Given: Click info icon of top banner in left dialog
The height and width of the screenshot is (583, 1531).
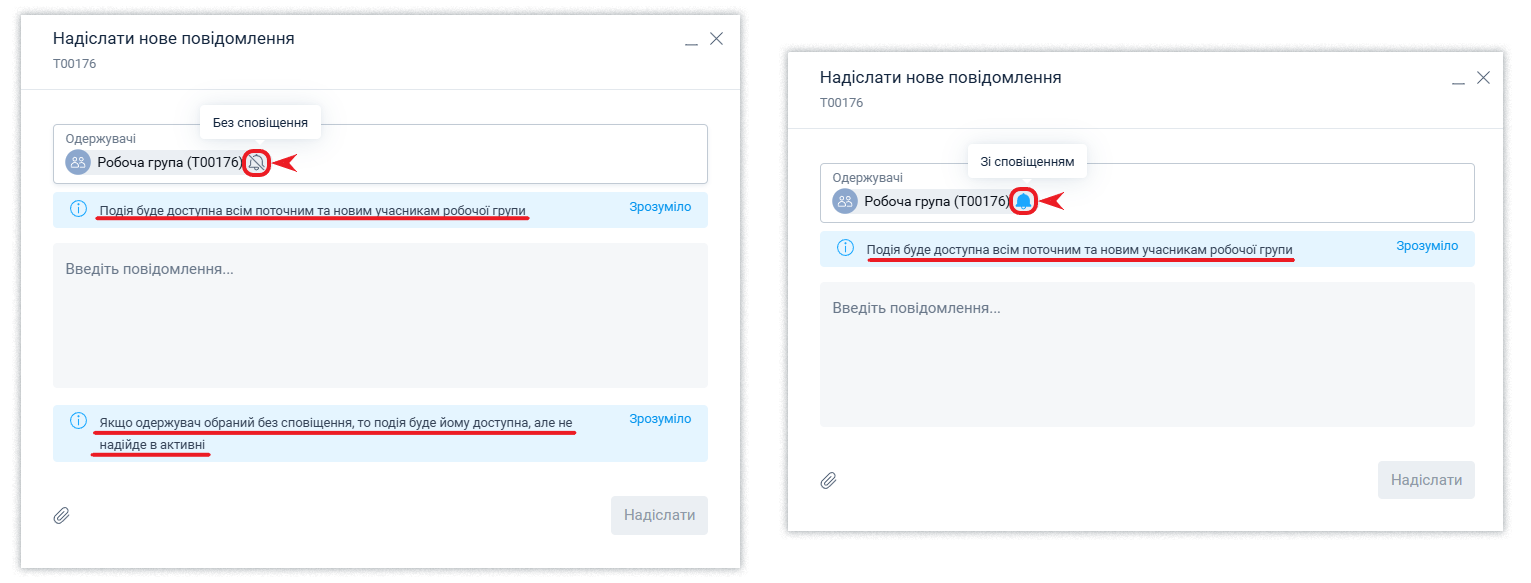Looking at the screenshot, I should tap(78, 209).
